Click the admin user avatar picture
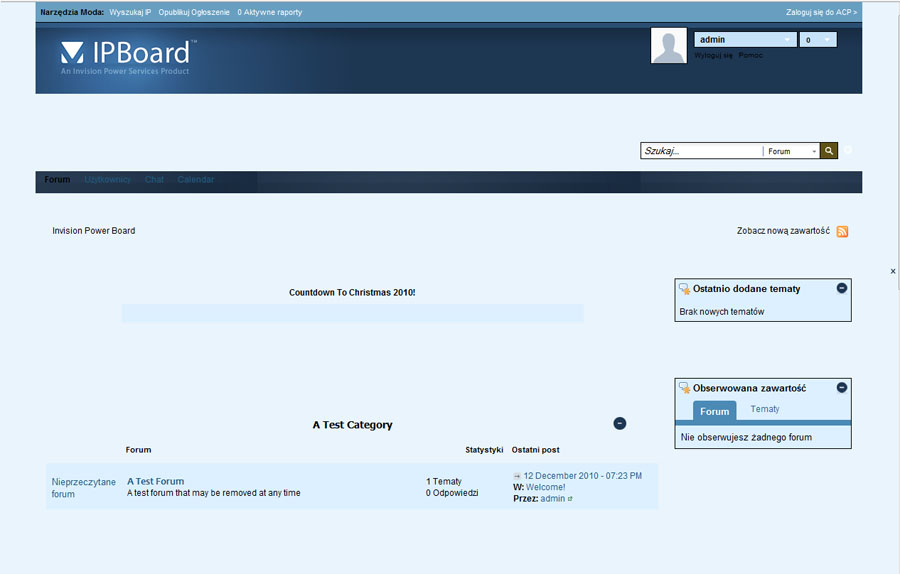 (669, 46)
